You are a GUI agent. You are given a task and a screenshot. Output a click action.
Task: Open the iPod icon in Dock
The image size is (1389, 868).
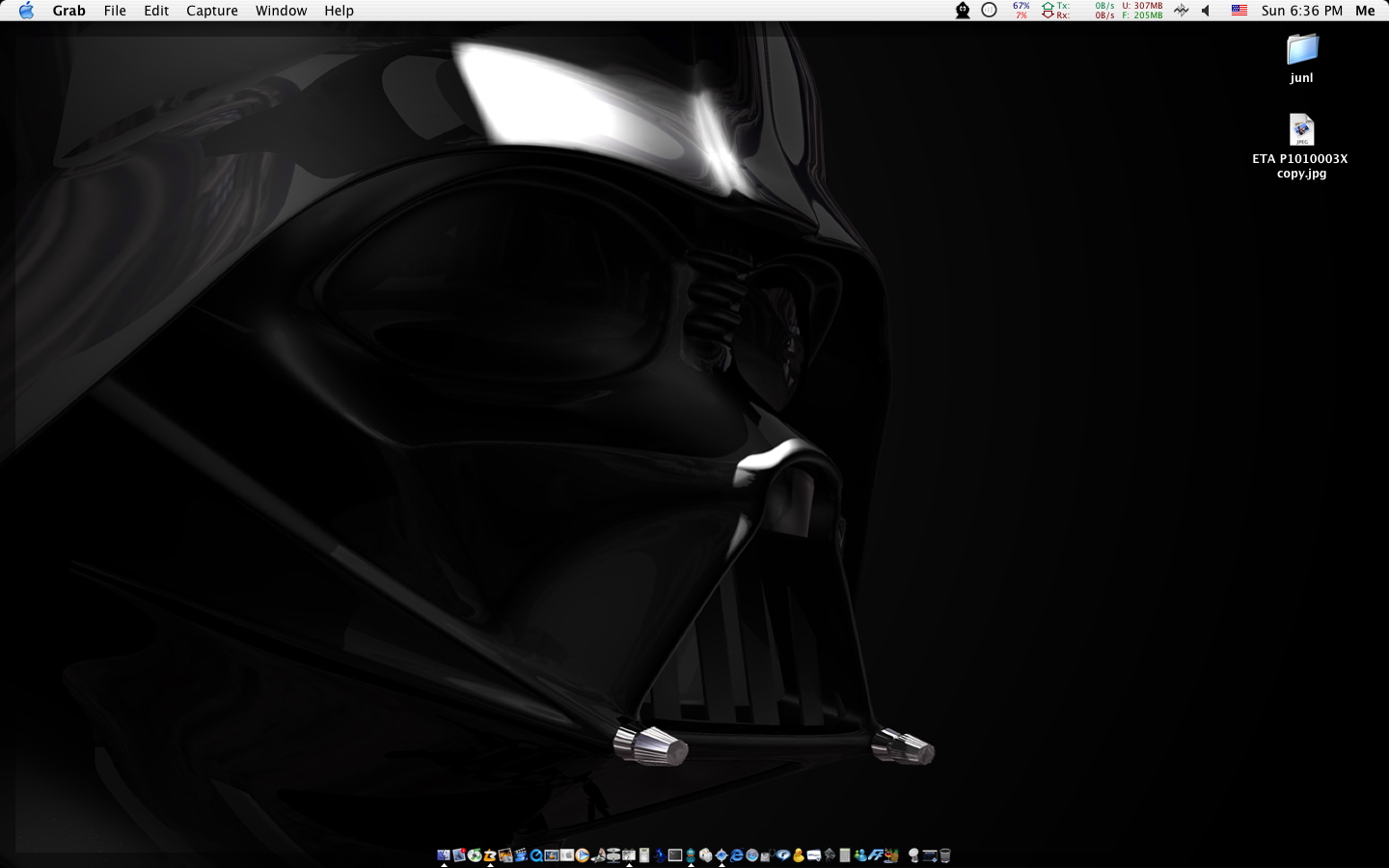coord(644,855)
